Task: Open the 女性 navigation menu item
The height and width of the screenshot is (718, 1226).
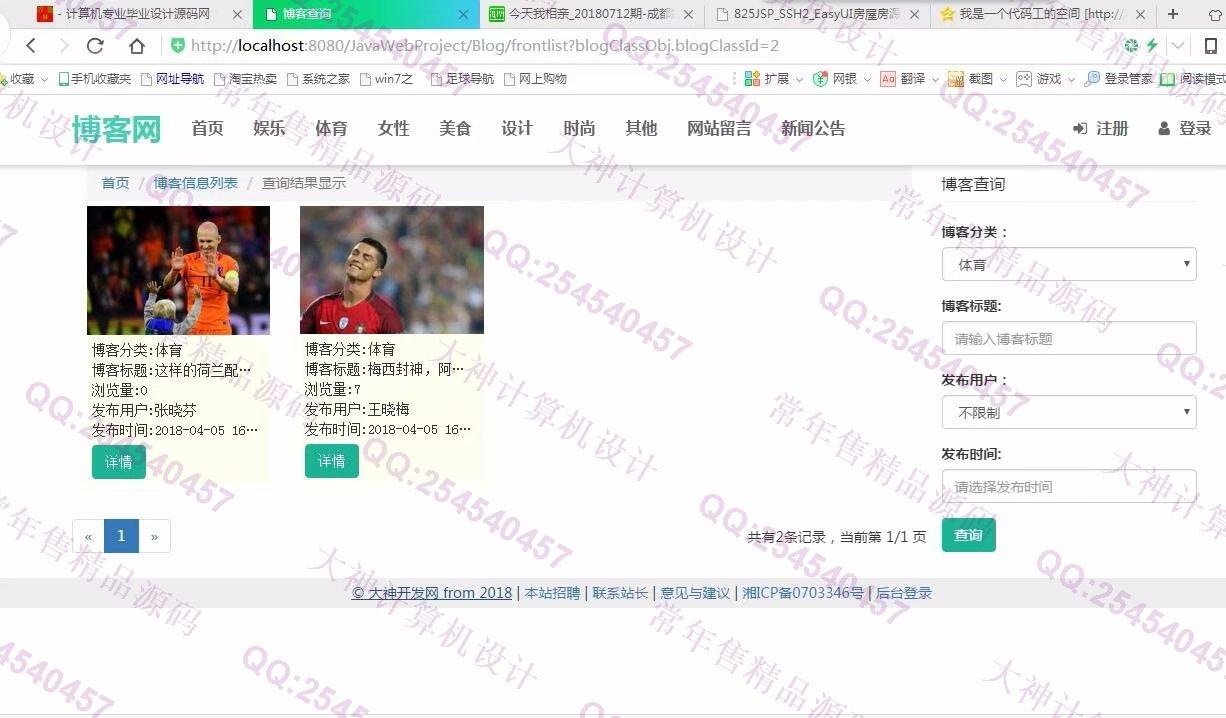Action: pos(394,129)
